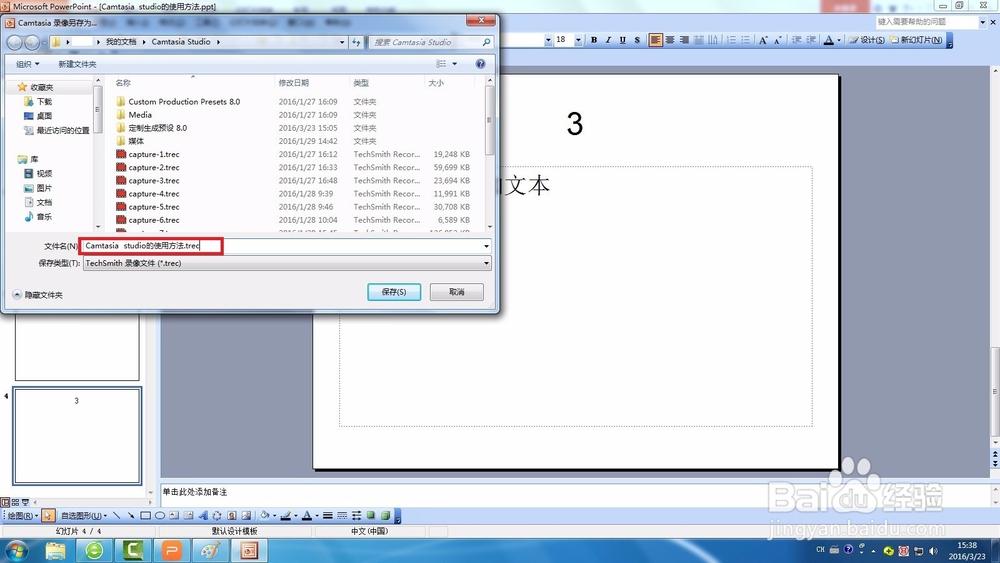
Task: Open Camtasia Studio from Windows taskbar
Action: click(133, 550)
